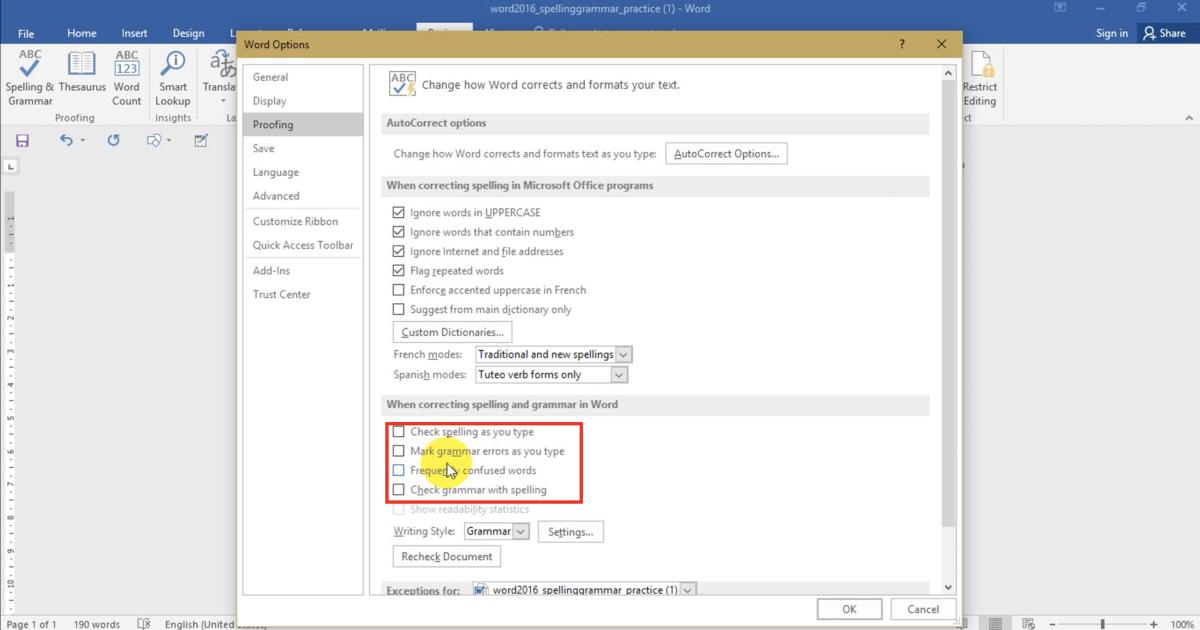Screen dimensions: 1200x630
Task: Open the proofing errors status bar icon
Action: [143, 623]
